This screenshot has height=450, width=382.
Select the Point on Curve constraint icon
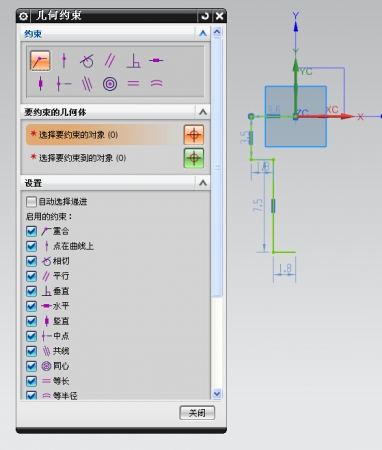(x=64, y=61)
